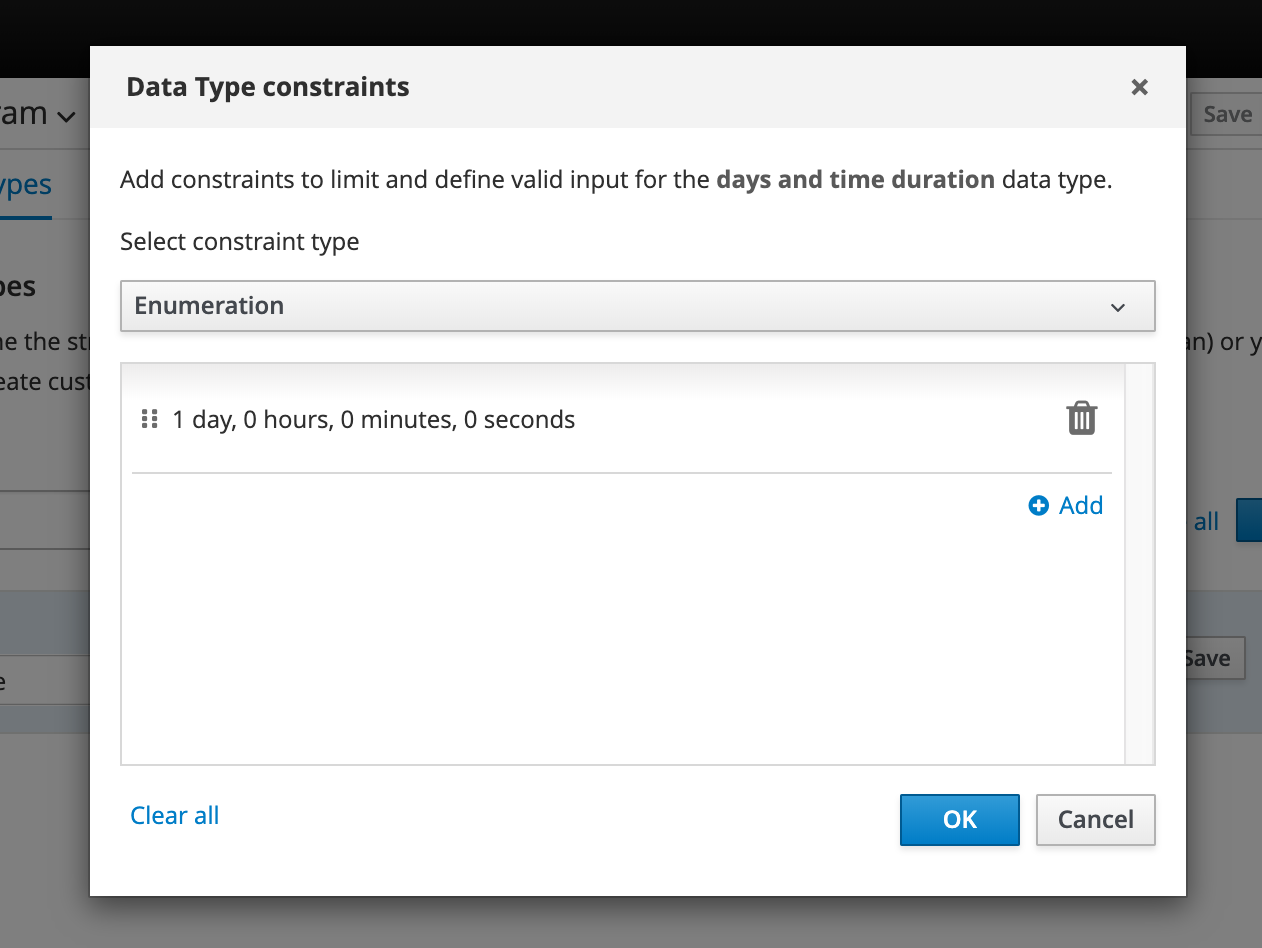
Task: Expand the chevron next to the diagram name
Action: pyautogui.click(x=66, y=117)
